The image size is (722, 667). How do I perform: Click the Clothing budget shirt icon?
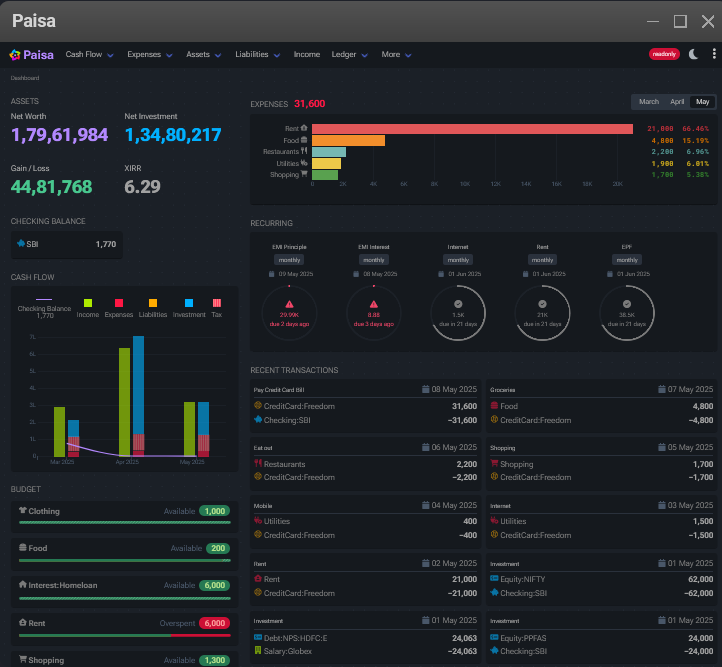coord(22,511)
